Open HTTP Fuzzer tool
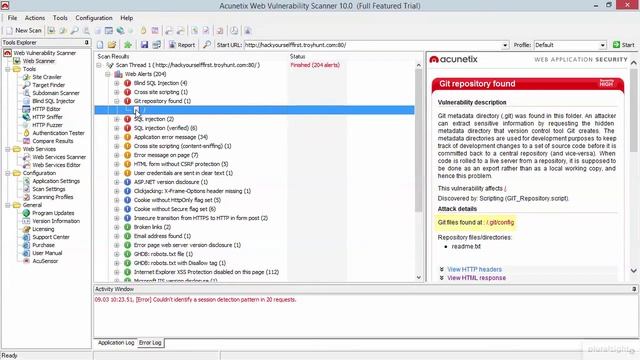The width and height of the screenshot is (640, 360). [x=47, y=125]
